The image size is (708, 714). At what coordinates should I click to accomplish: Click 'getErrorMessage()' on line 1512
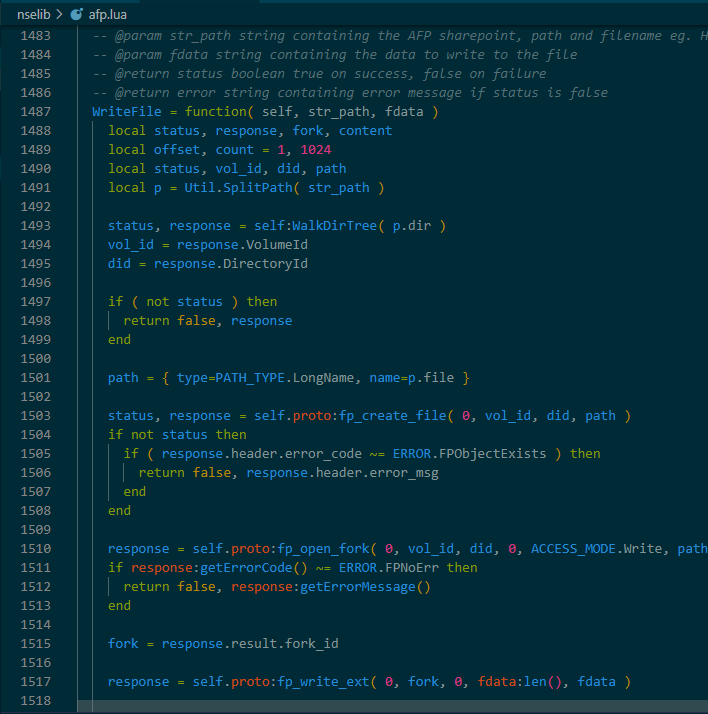[365, 586]
